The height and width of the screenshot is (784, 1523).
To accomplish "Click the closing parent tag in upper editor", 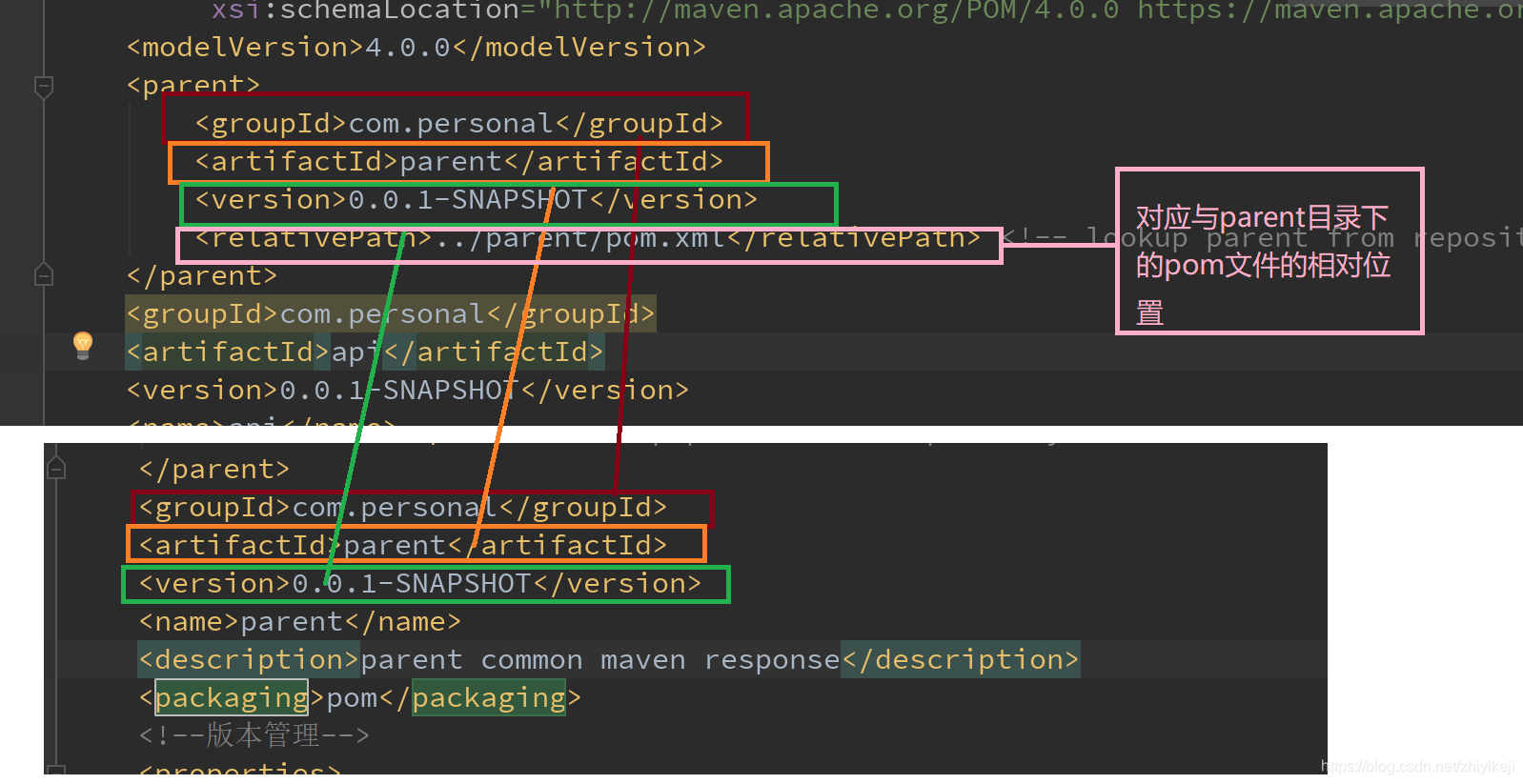I will point(202,276).
